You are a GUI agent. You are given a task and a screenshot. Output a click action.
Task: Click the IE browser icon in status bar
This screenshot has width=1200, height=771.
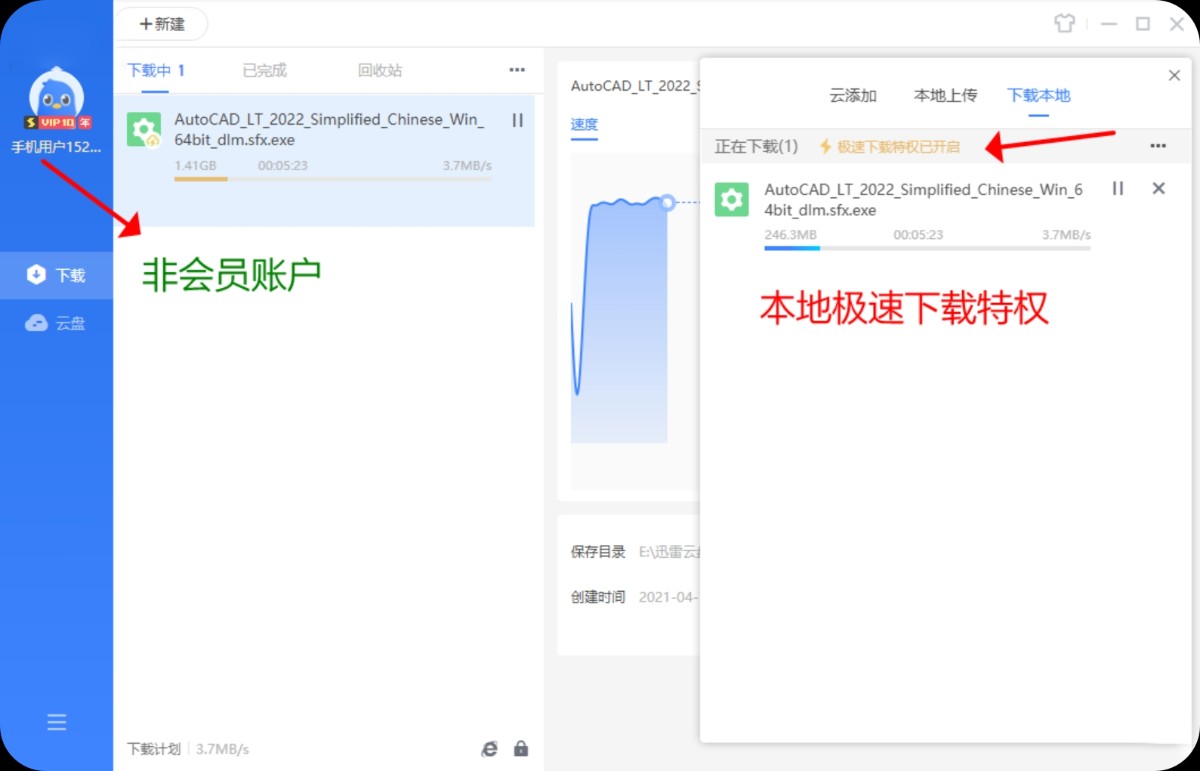click(490, 748)
